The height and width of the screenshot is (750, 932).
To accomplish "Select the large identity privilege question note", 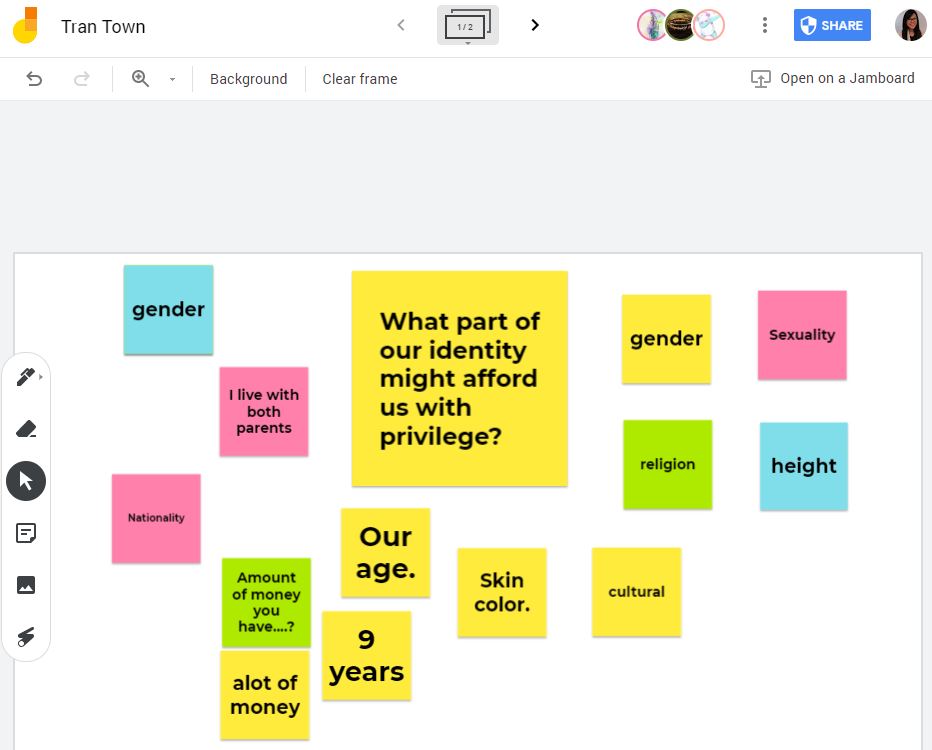I will (x=459, y=379).
